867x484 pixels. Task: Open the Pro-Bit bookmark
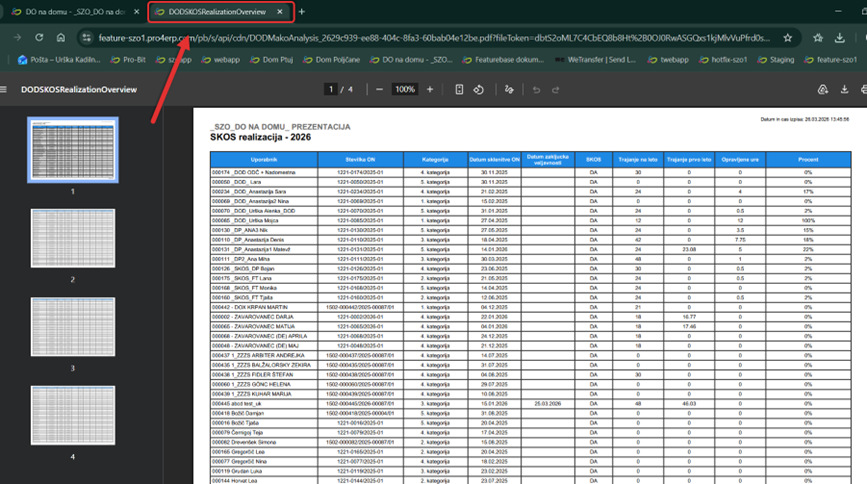tap(128, 60)
